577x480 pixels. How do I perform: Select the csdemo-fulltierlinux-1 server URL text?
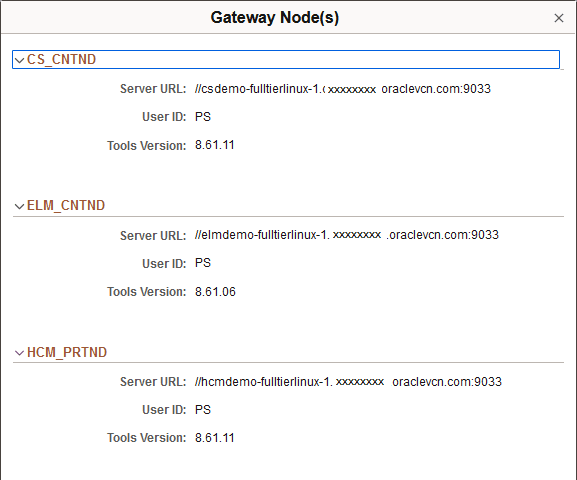[x=343, y=89]
